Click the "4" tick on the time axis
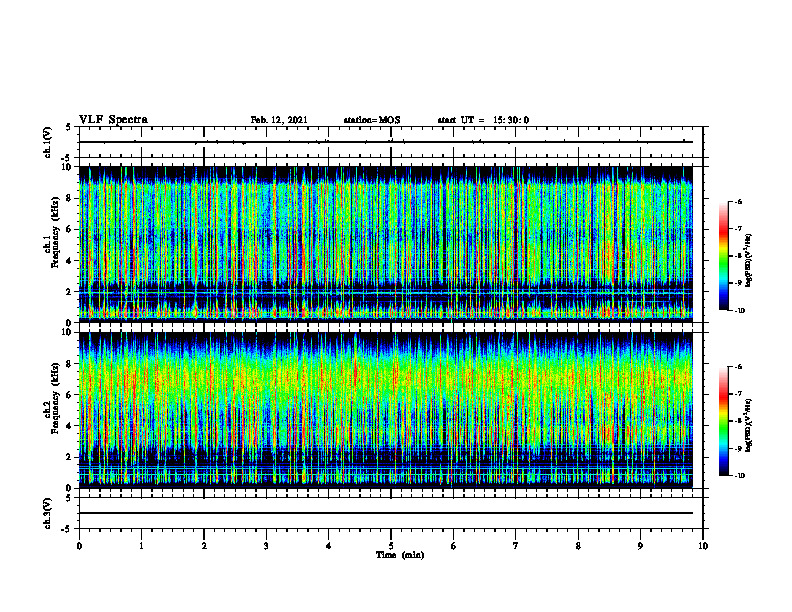This screenshot has width=792, height=612. coord(329,546)
